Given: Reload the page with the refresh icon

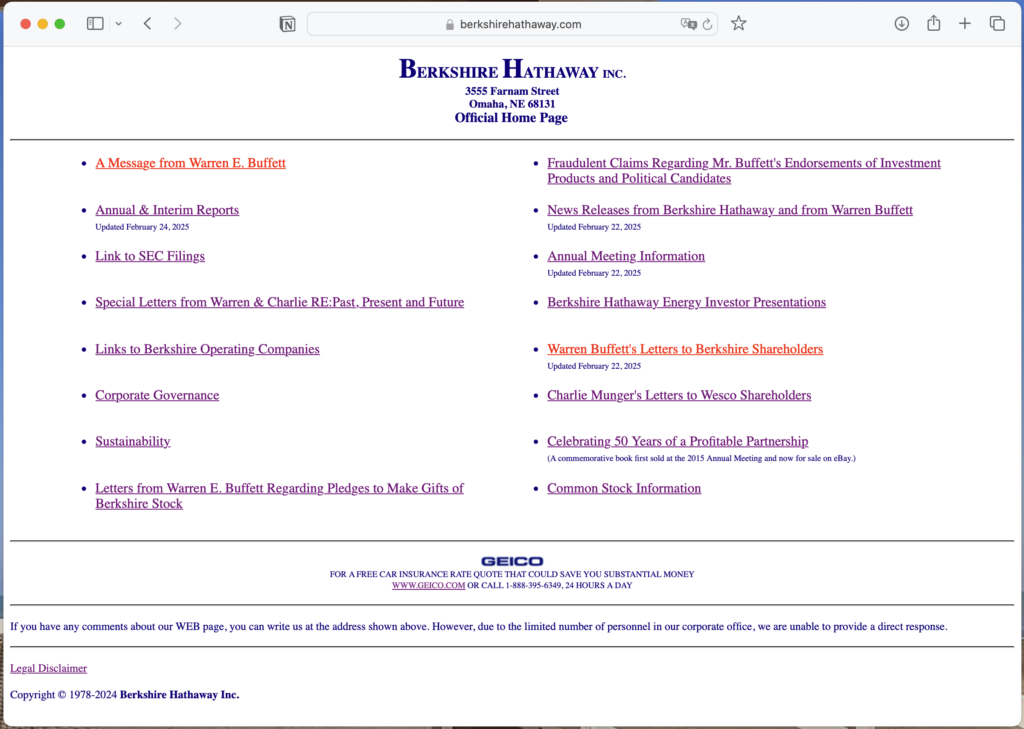Looking at the screenshot, I should (x=707, y=24).
